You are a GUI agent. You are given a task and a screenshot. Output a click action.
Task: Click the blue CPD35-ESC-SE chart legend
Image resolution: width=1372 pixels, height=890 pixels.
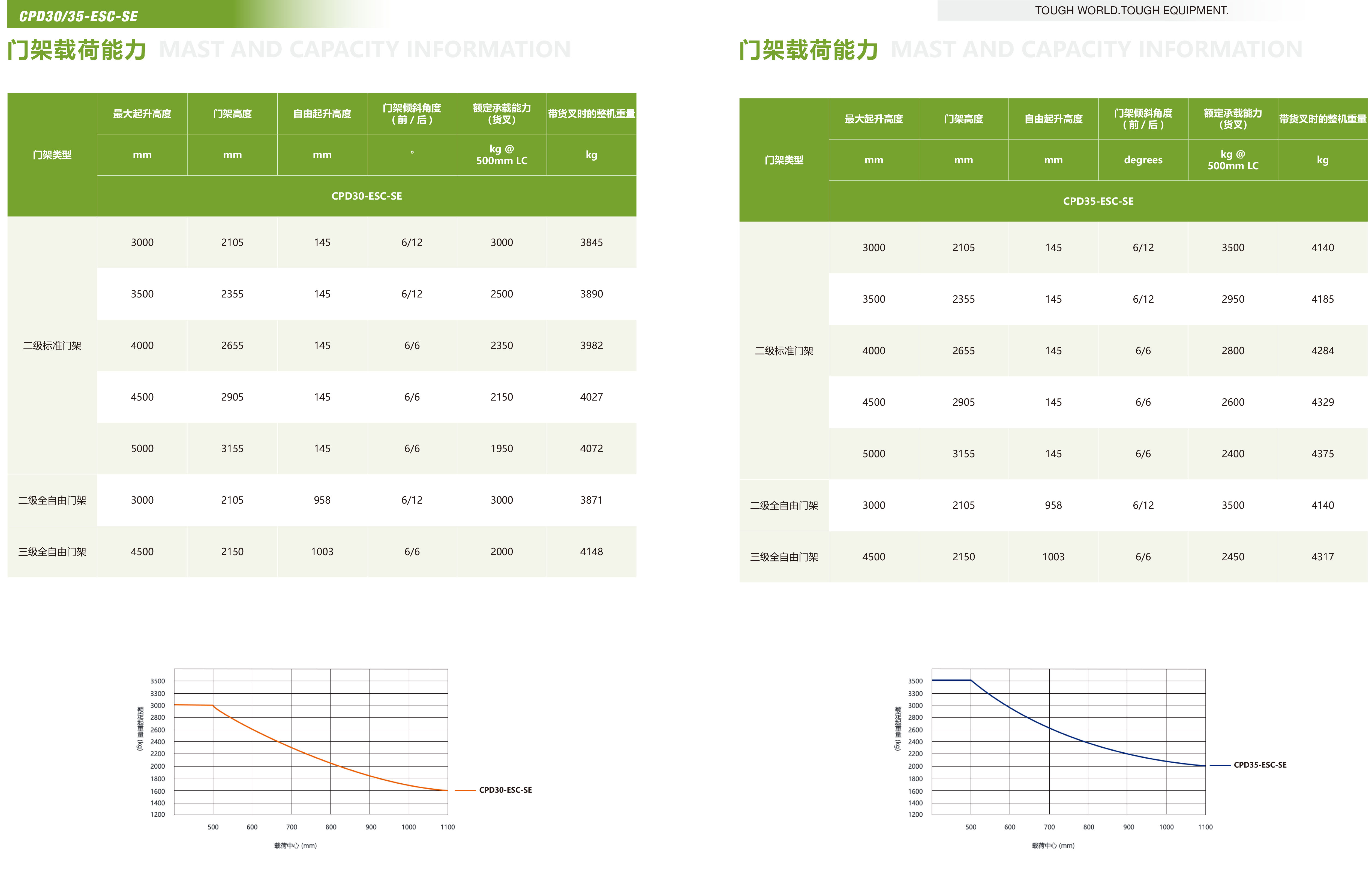click(x=1260, y=765)
